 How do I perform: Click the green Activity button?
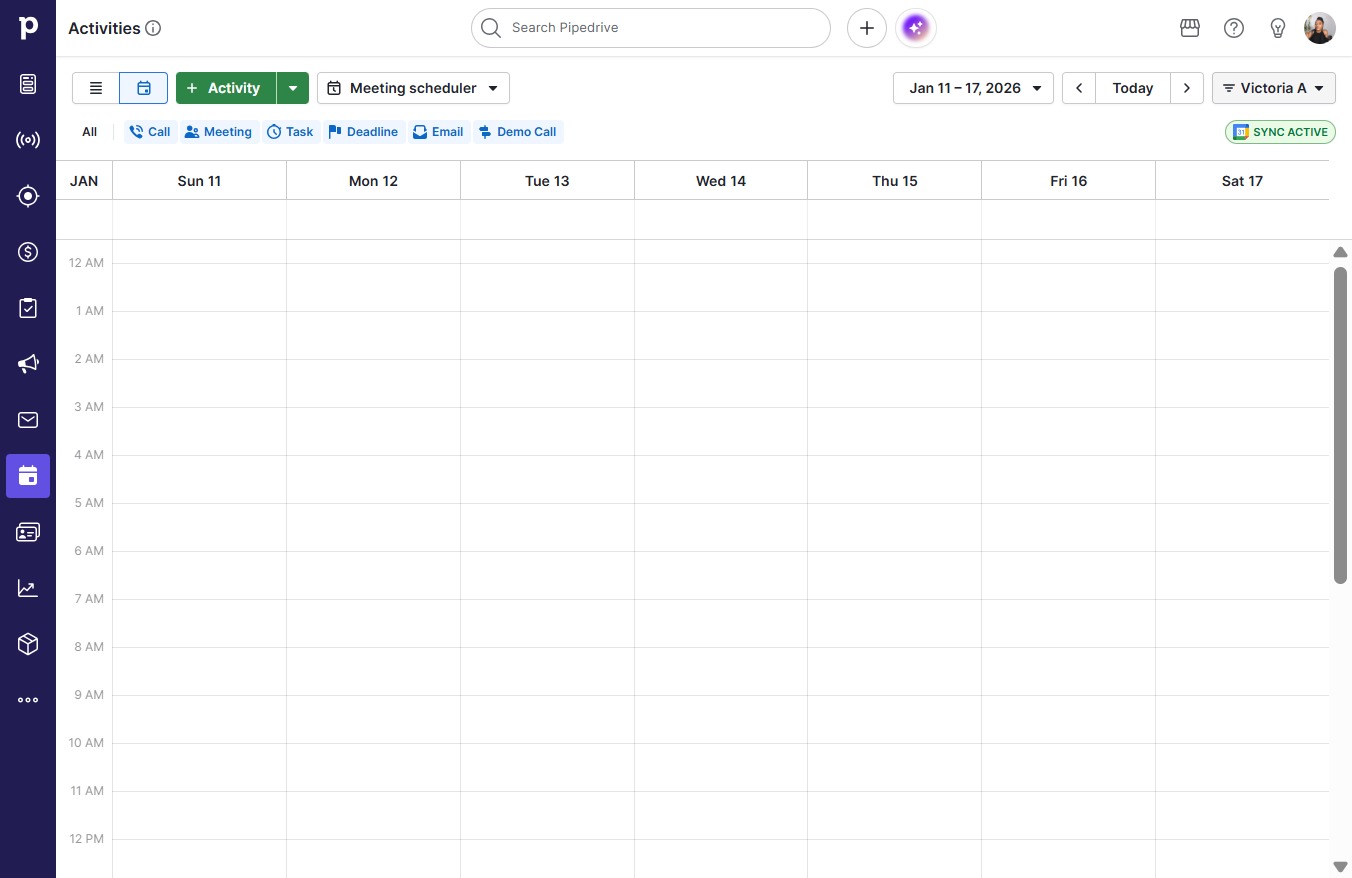226,88
